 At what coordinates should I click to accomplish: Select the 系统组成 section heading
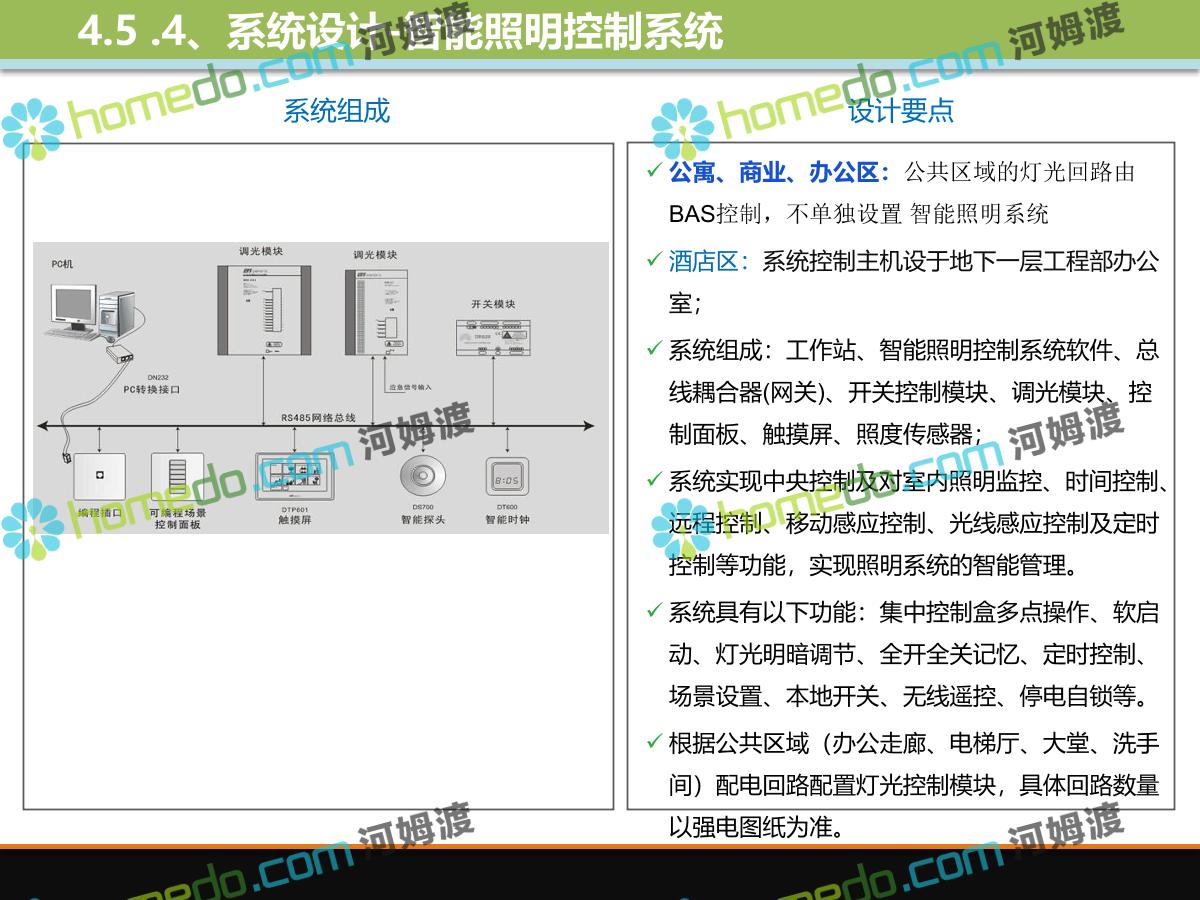pos(336,110)
